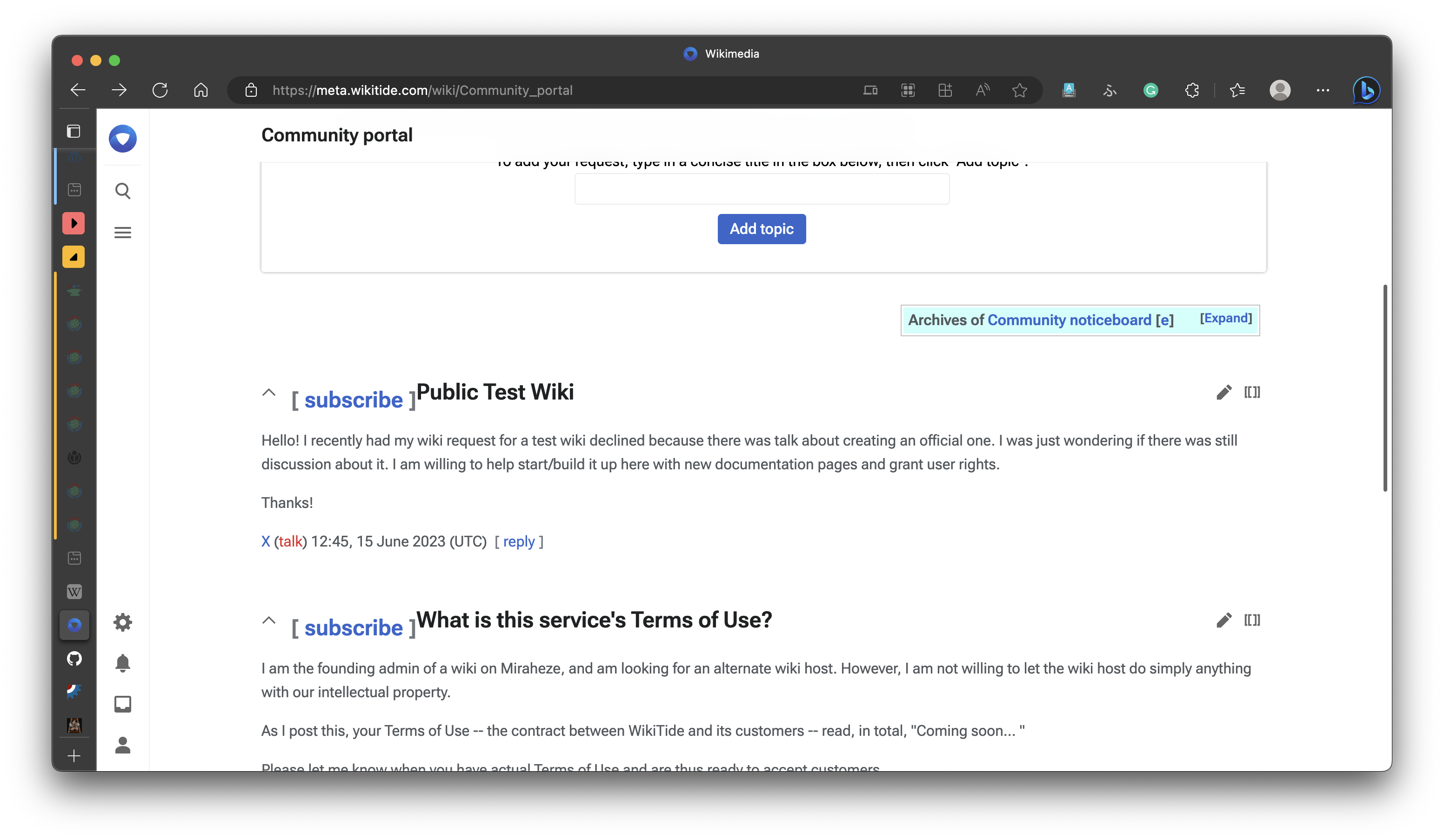Bookmark this page with the star
The image size is (1444, 840).
pos(1019,90)
